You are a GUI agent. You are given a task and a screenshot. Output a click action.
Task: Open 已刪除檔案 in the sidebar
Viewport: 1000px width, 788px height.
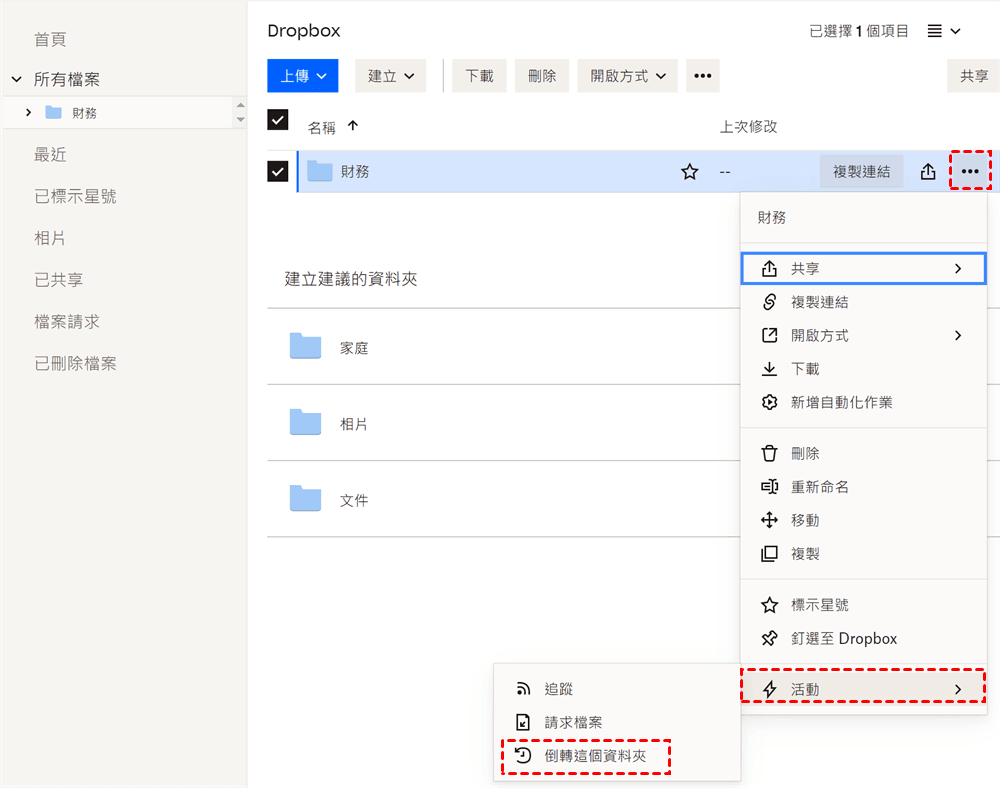click(x=75, y=363)
